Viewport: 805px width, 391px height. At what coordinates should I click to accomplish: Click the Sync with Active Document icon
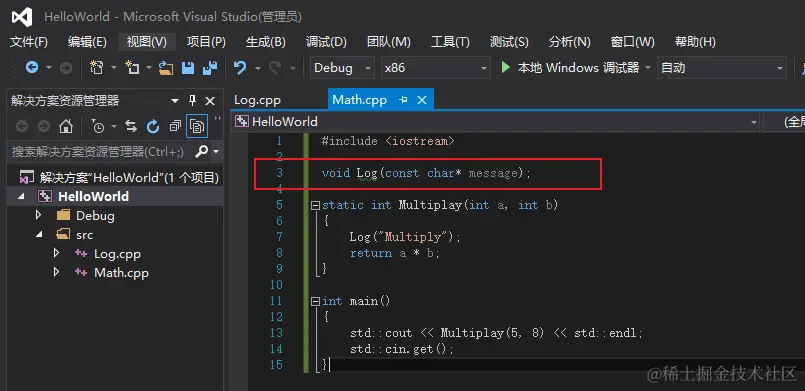click(131, 126)
